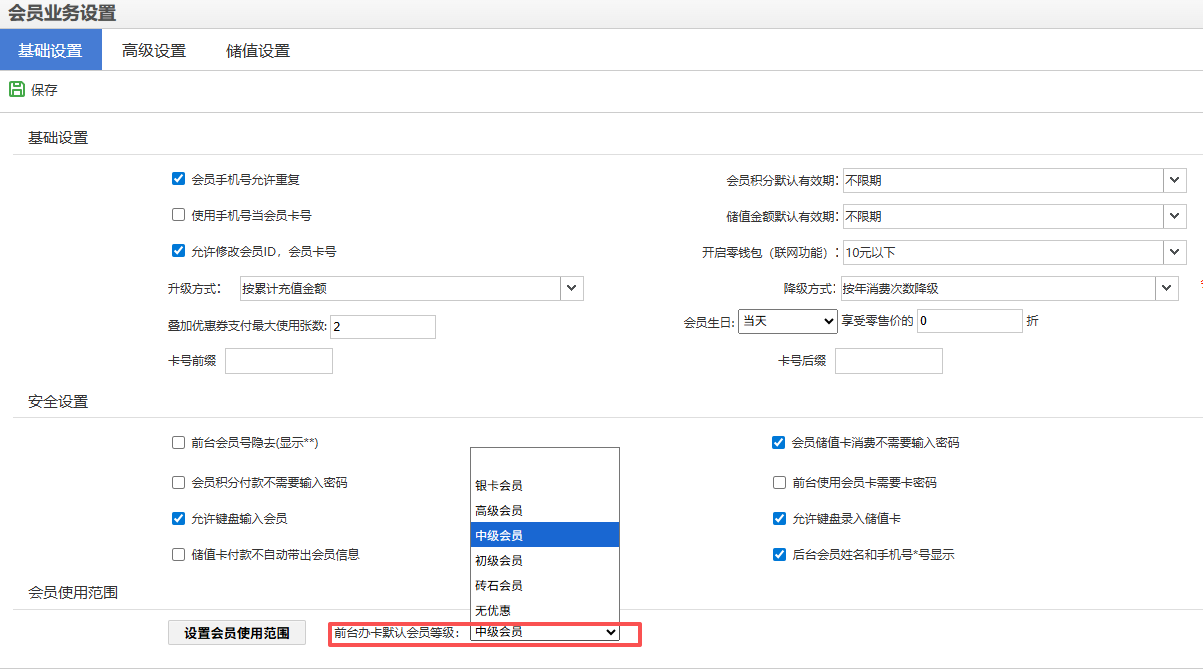Image resolution: width=1203 pixels, height=670 pixels.
Task: Open the 储值设置 tab
Action: (x=258, y=50)
